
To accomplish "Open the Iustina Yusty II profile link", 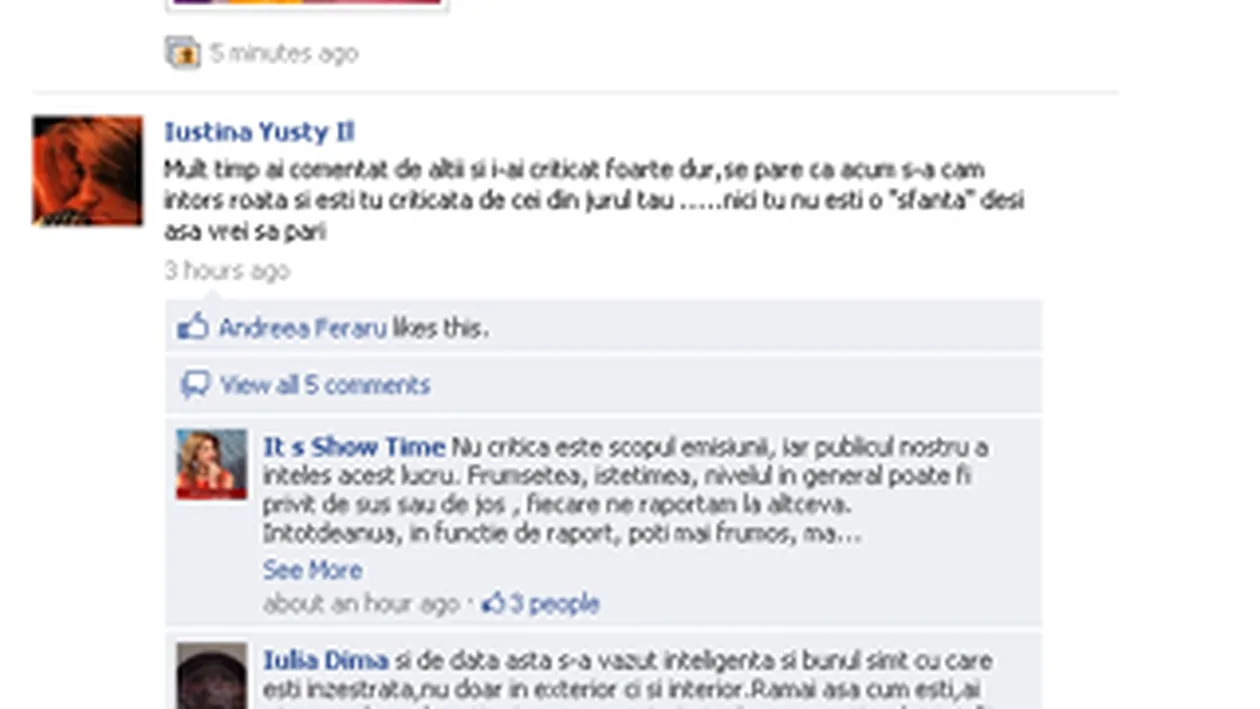I will 259,132.
